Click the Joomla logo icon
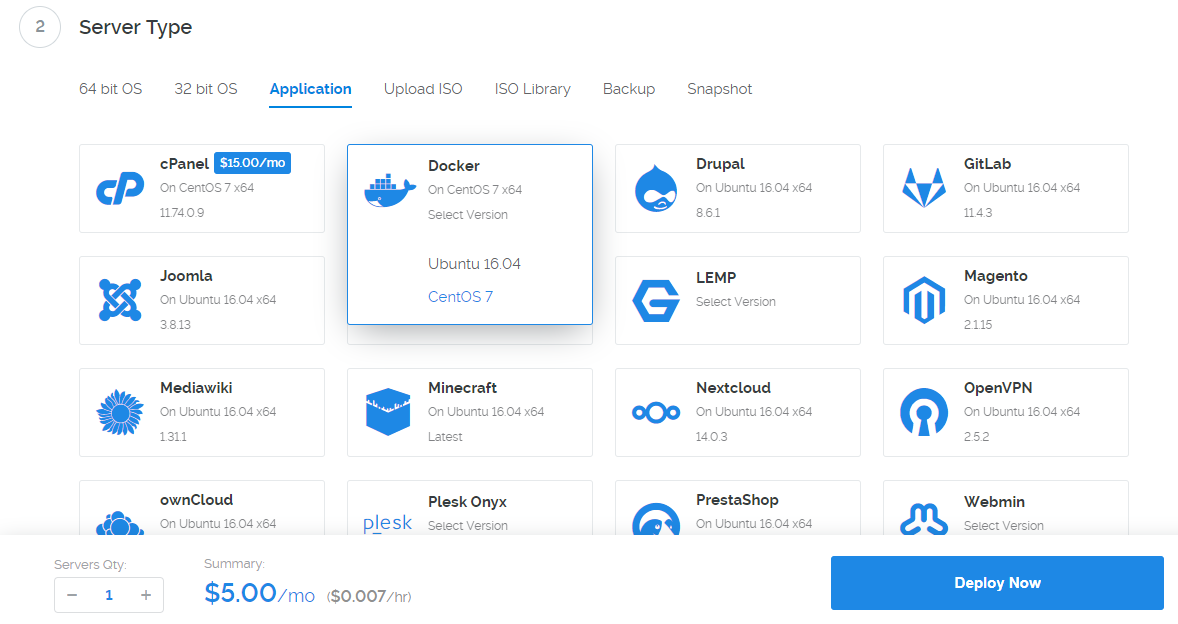The height and width of the screenshot is (624, 1178). click(120, 300)
